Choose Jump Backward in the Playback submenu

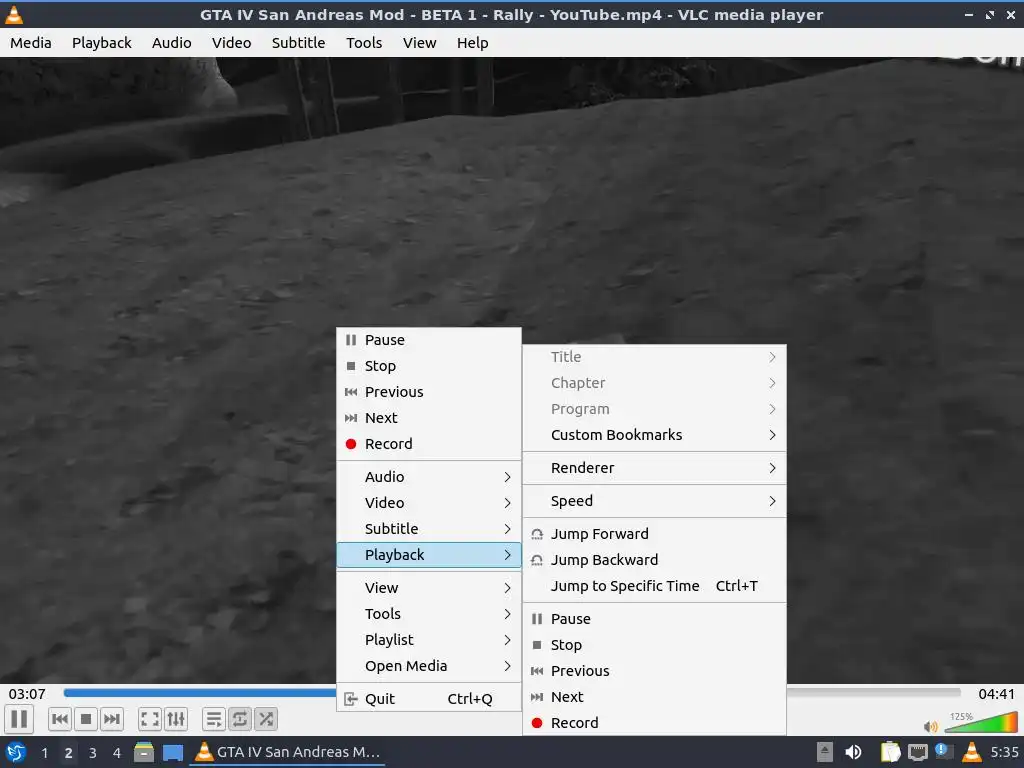tap(654, 560)
